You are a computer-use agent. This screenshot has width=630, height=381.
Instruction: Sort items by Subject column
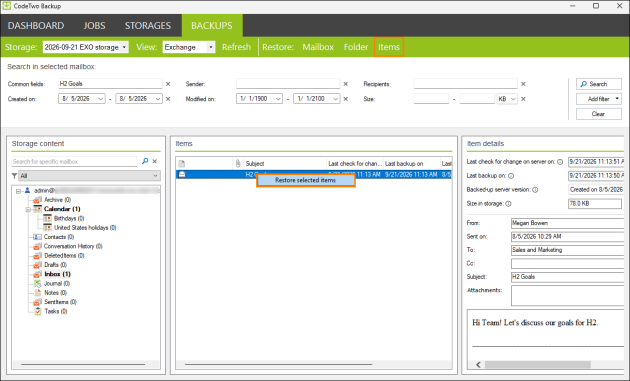285,164
